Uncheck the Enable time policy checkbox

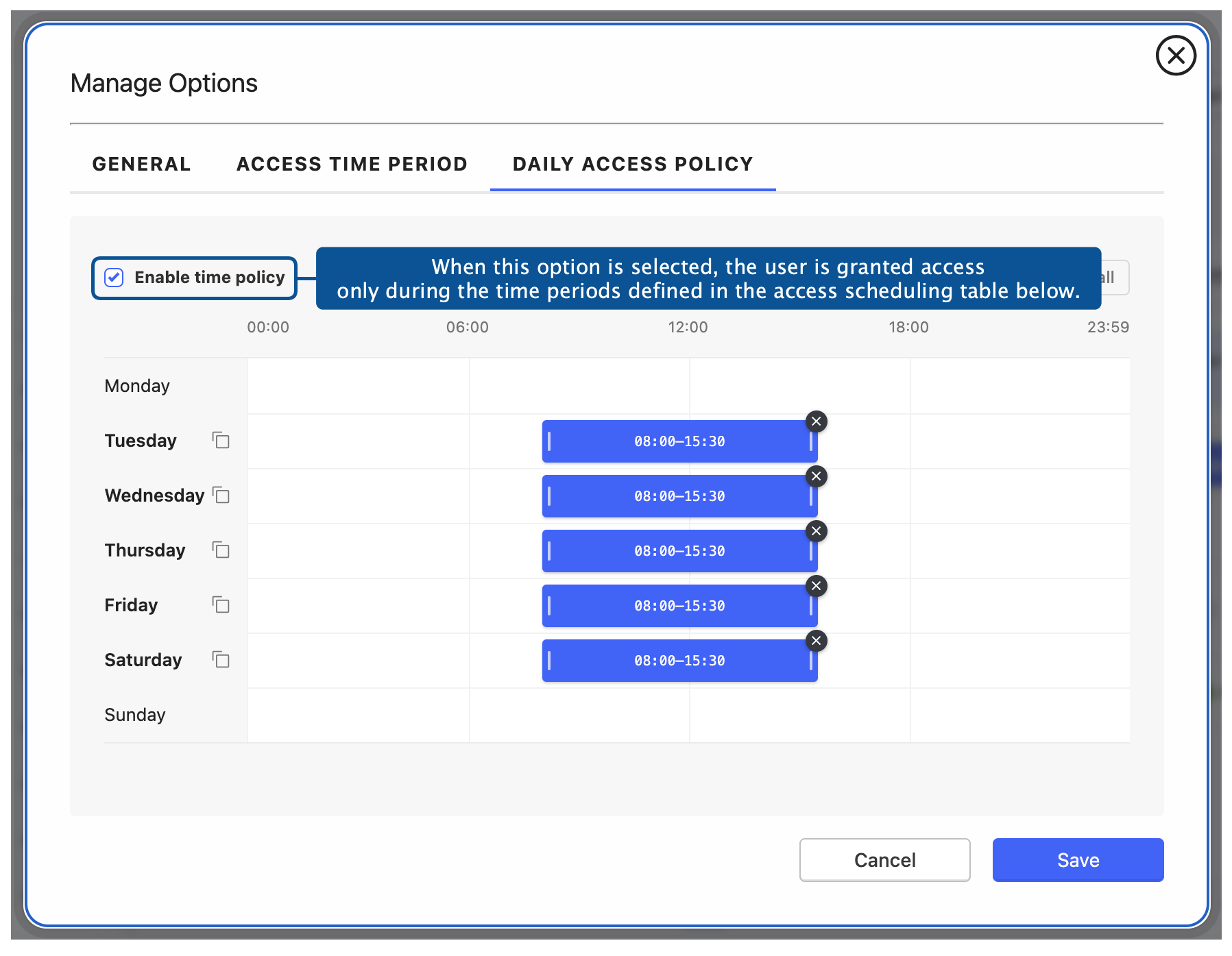(114, 278)
